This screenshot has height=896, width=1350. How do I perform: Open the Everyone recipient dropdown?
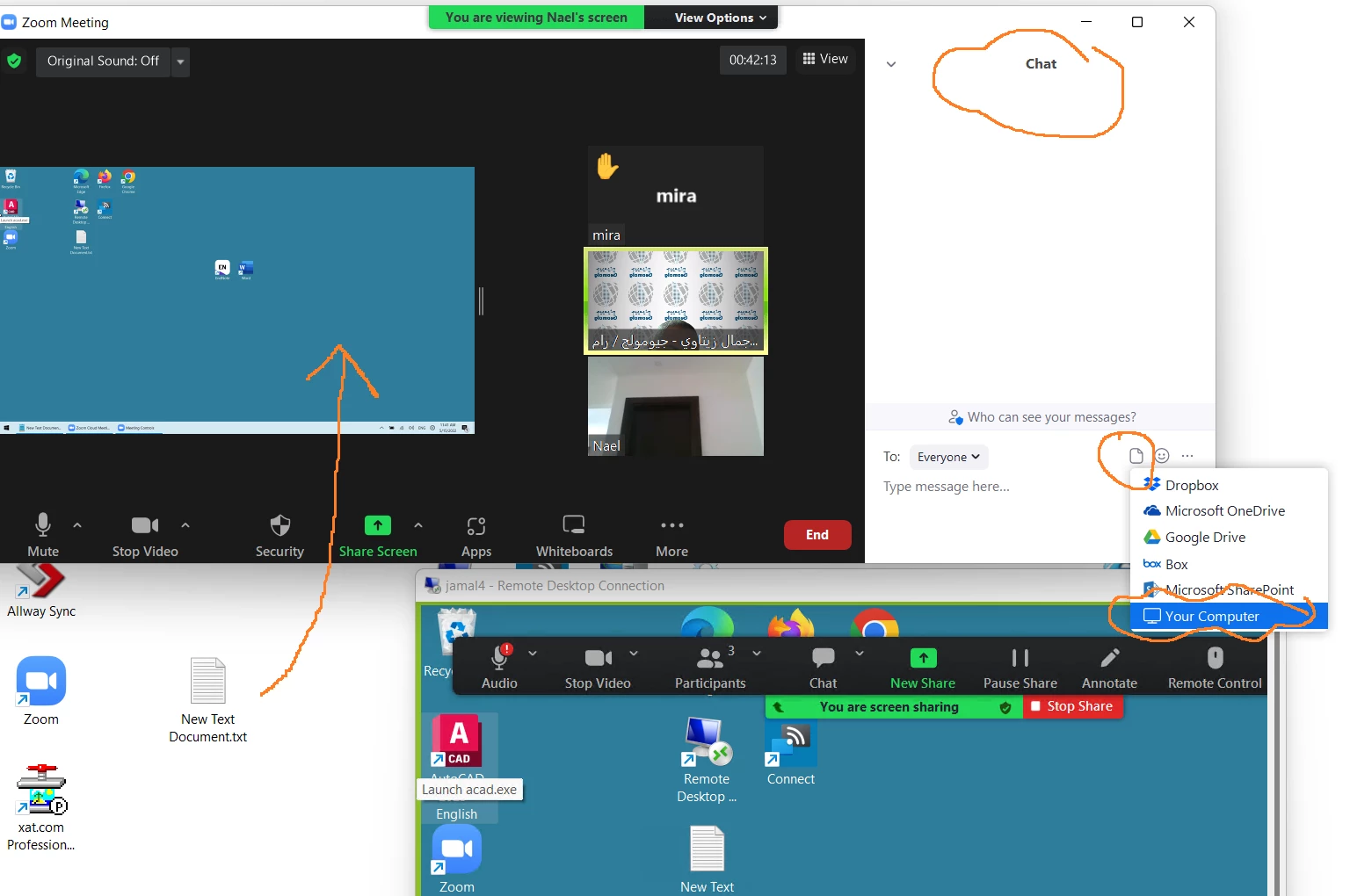click(949, 457)
